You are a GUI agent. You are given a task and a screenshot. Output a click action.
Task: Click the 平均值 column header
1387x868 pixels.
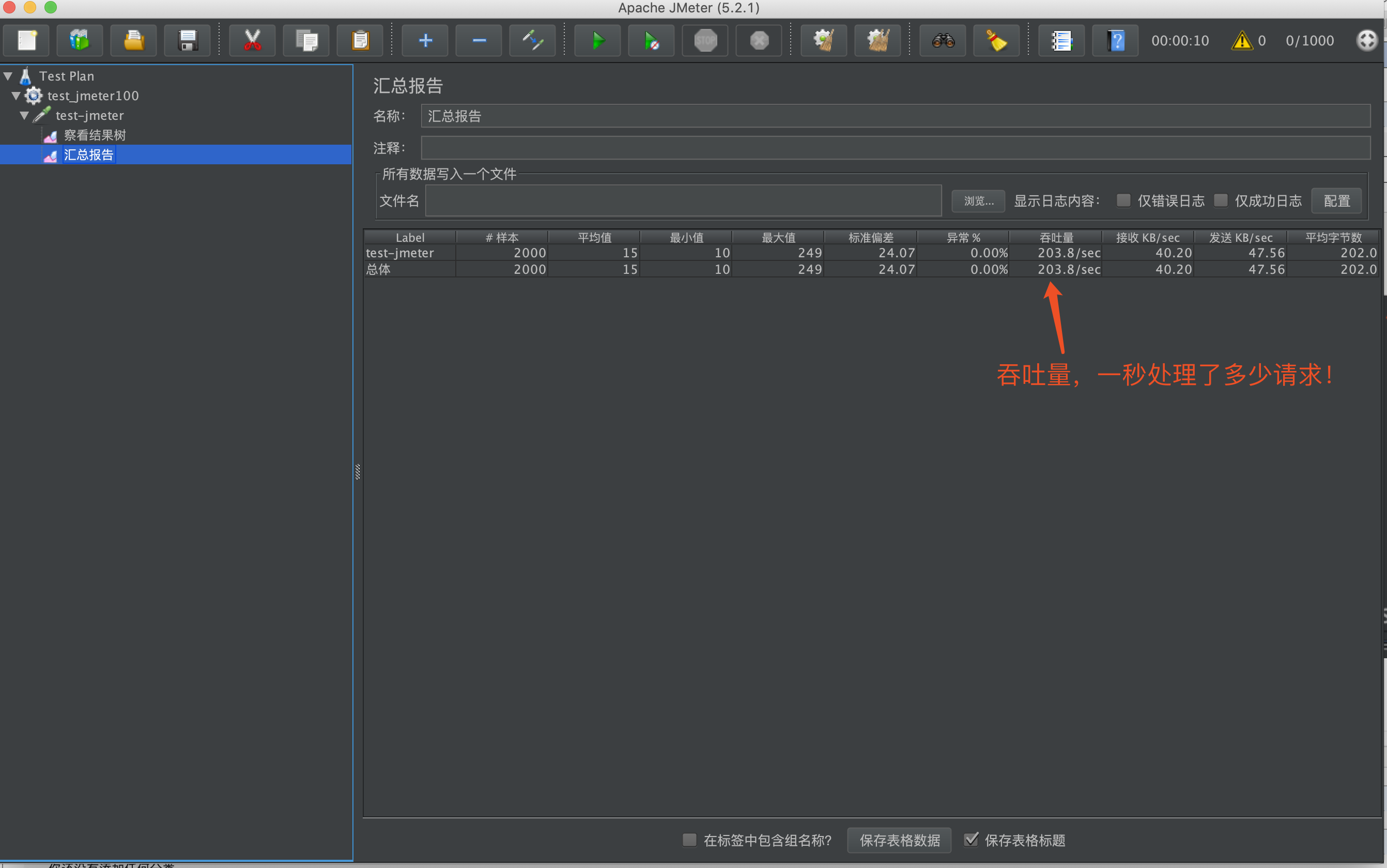click(594, 237)
